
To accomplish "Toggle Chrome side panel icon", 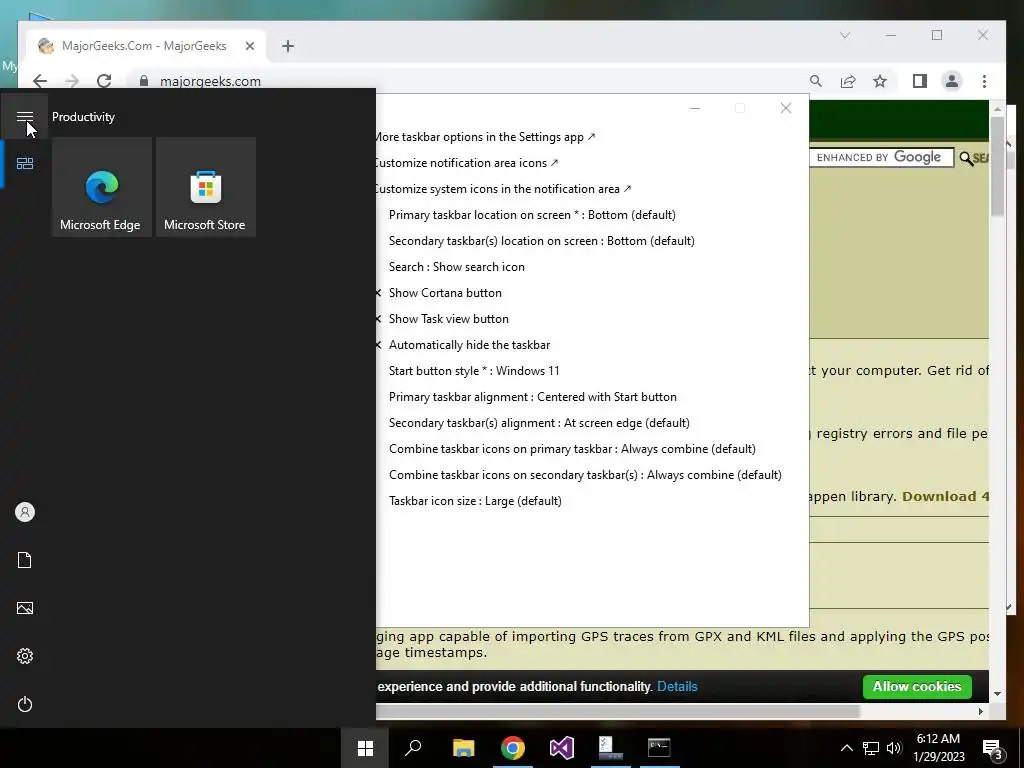I will 920,81.
